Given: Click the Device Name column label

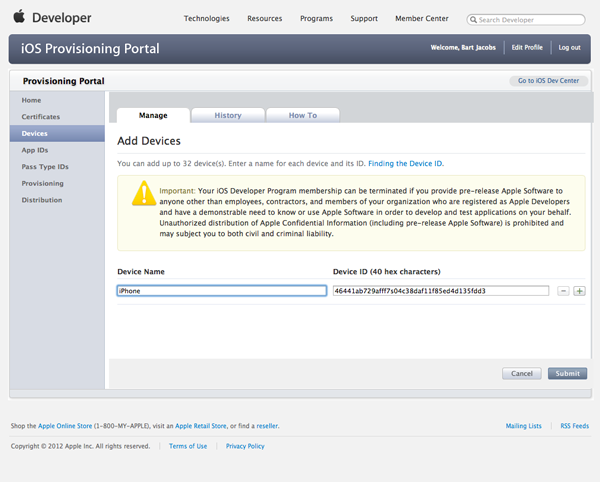Looking at the screenshot, I should [141, 272].
